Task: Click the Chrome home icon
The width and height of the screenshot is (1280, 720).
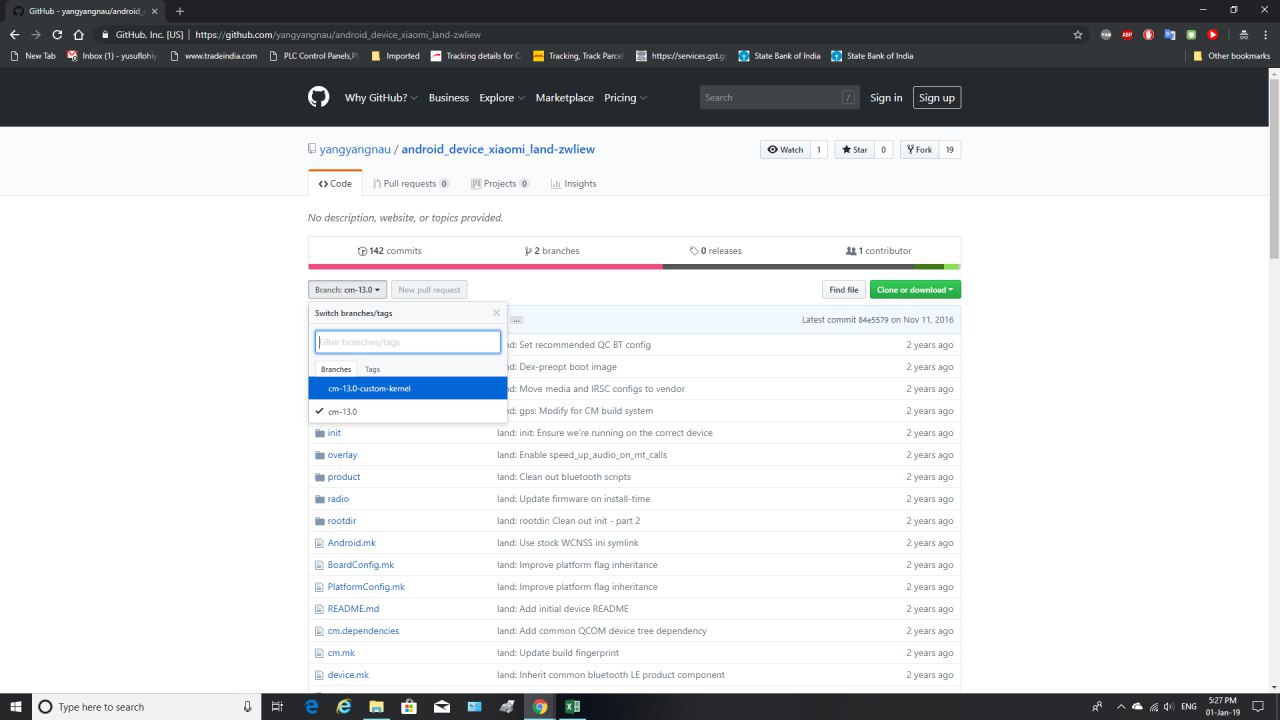Action: (78, 34)
